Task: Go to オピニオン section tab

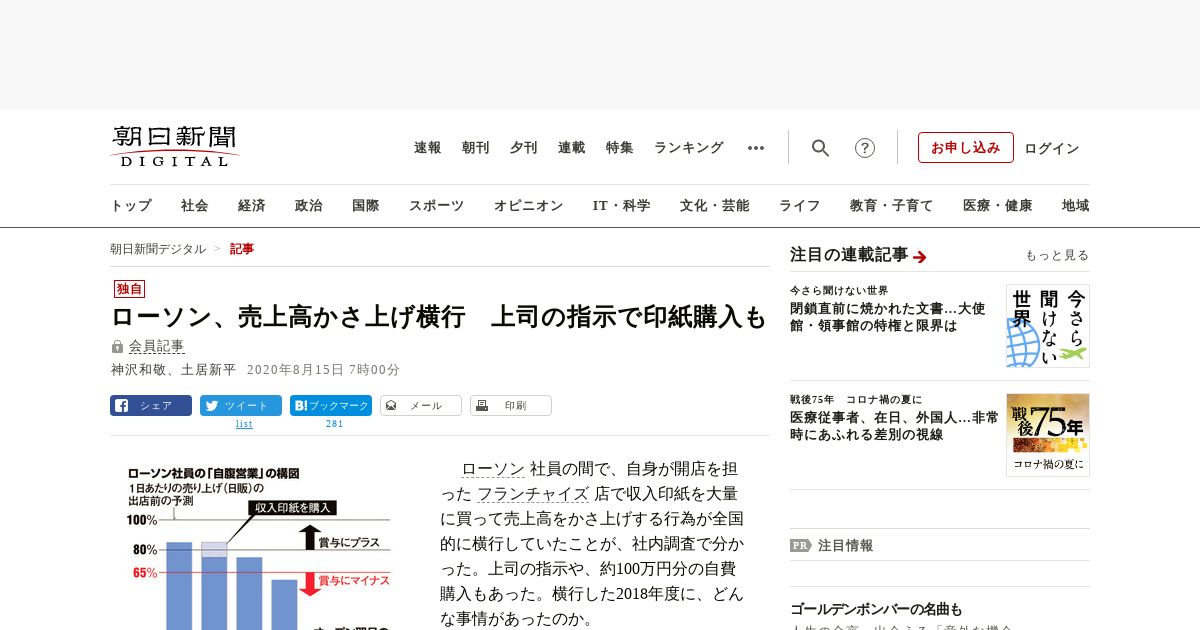Action: (528, 206)
